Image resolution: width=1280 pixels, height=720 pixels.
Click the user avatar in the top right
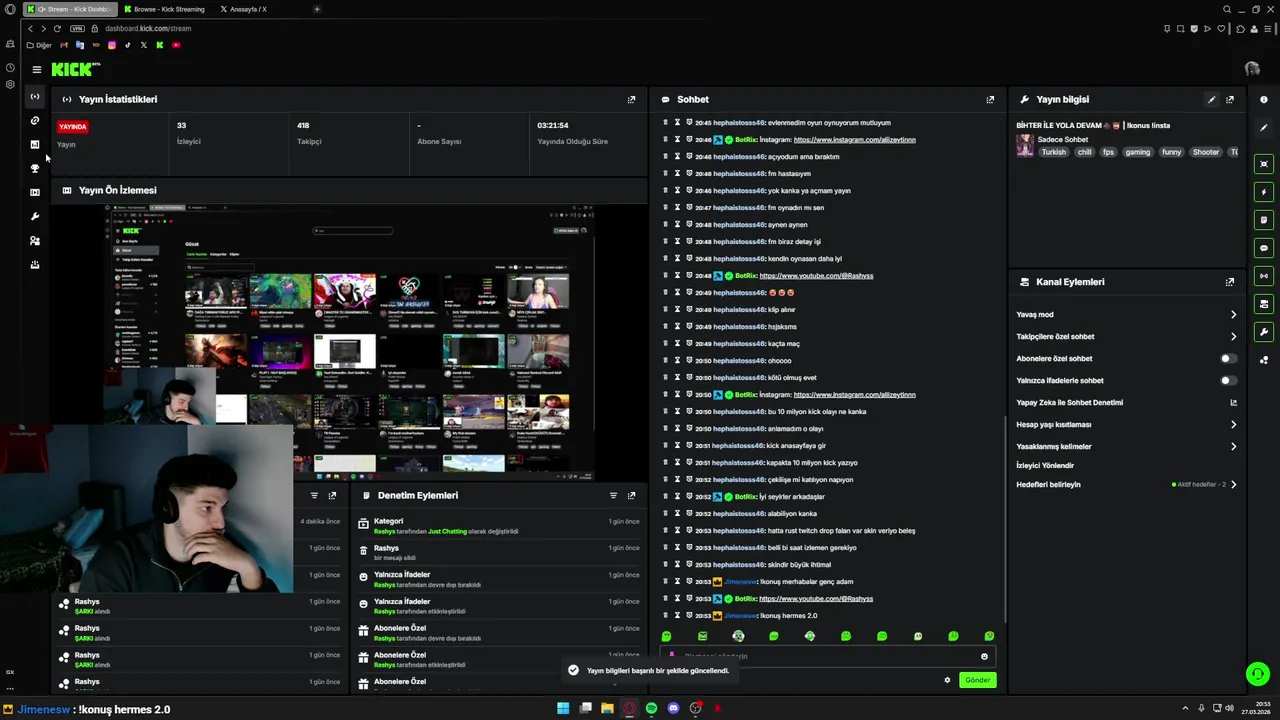(x=1252, y=69)
